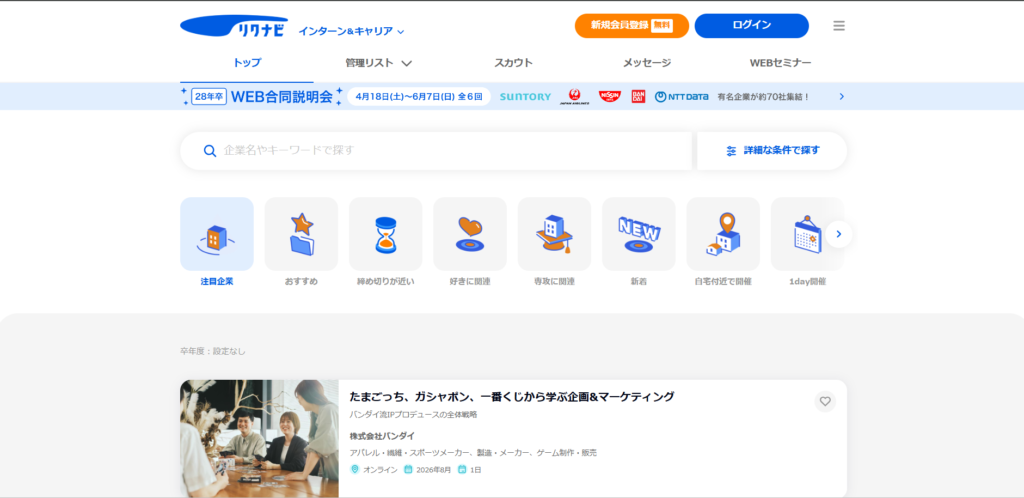Open the Bandai listing thumbnail image

[x=259, y=438]
